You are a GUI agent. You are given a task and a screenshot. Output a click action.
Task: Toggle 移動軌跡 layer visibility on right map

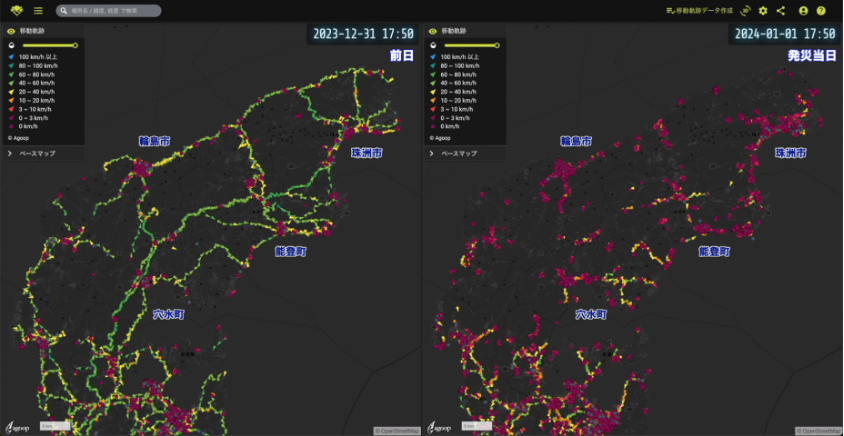click(433, 31)
